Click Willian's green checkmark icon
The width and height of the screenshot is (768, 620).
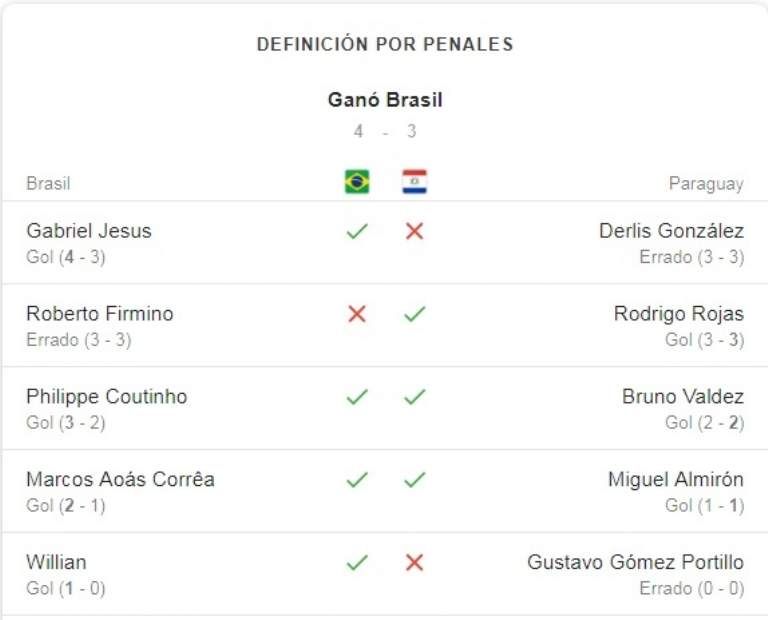click(x=357, y=563)
